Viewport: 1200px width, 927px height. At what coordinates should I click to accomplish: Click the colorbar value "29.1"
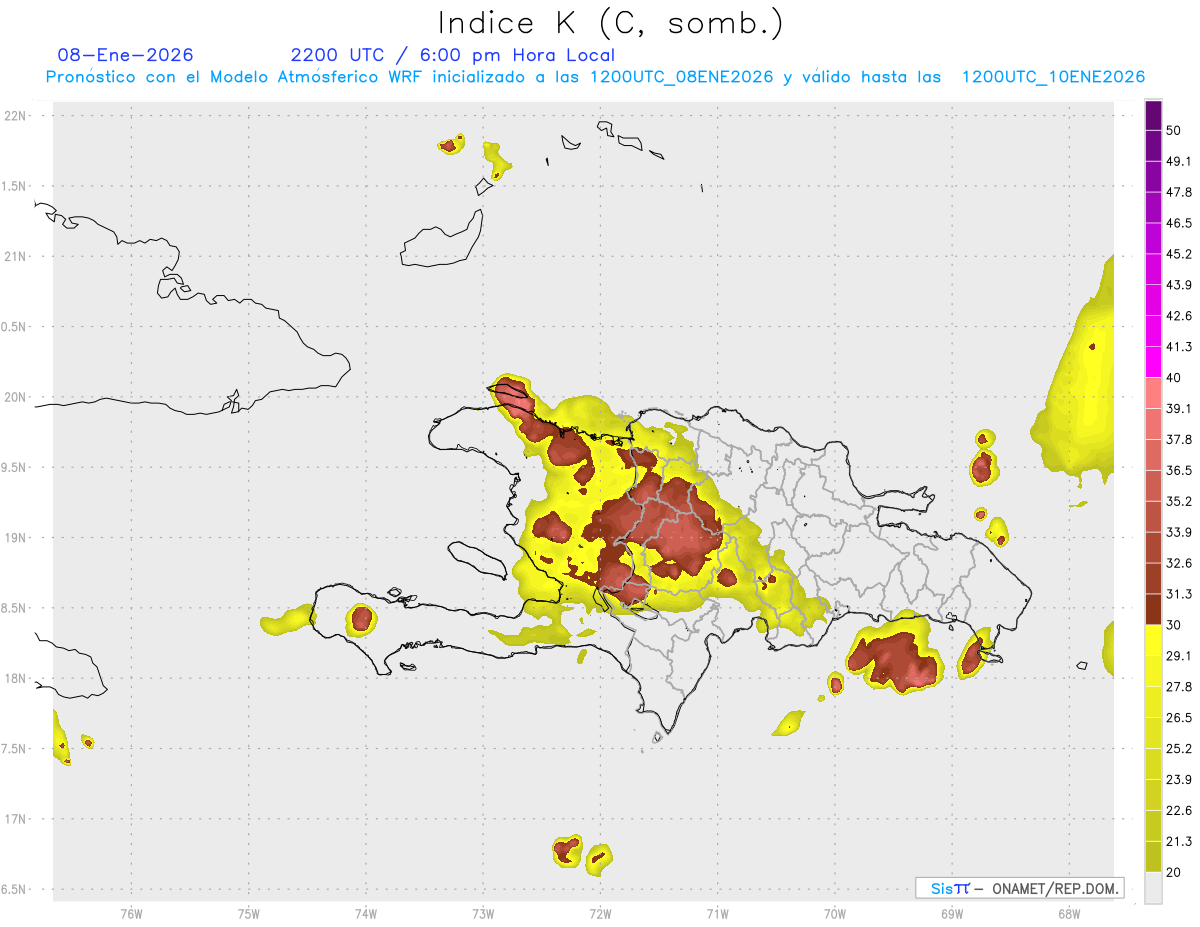click(1179, 656)
